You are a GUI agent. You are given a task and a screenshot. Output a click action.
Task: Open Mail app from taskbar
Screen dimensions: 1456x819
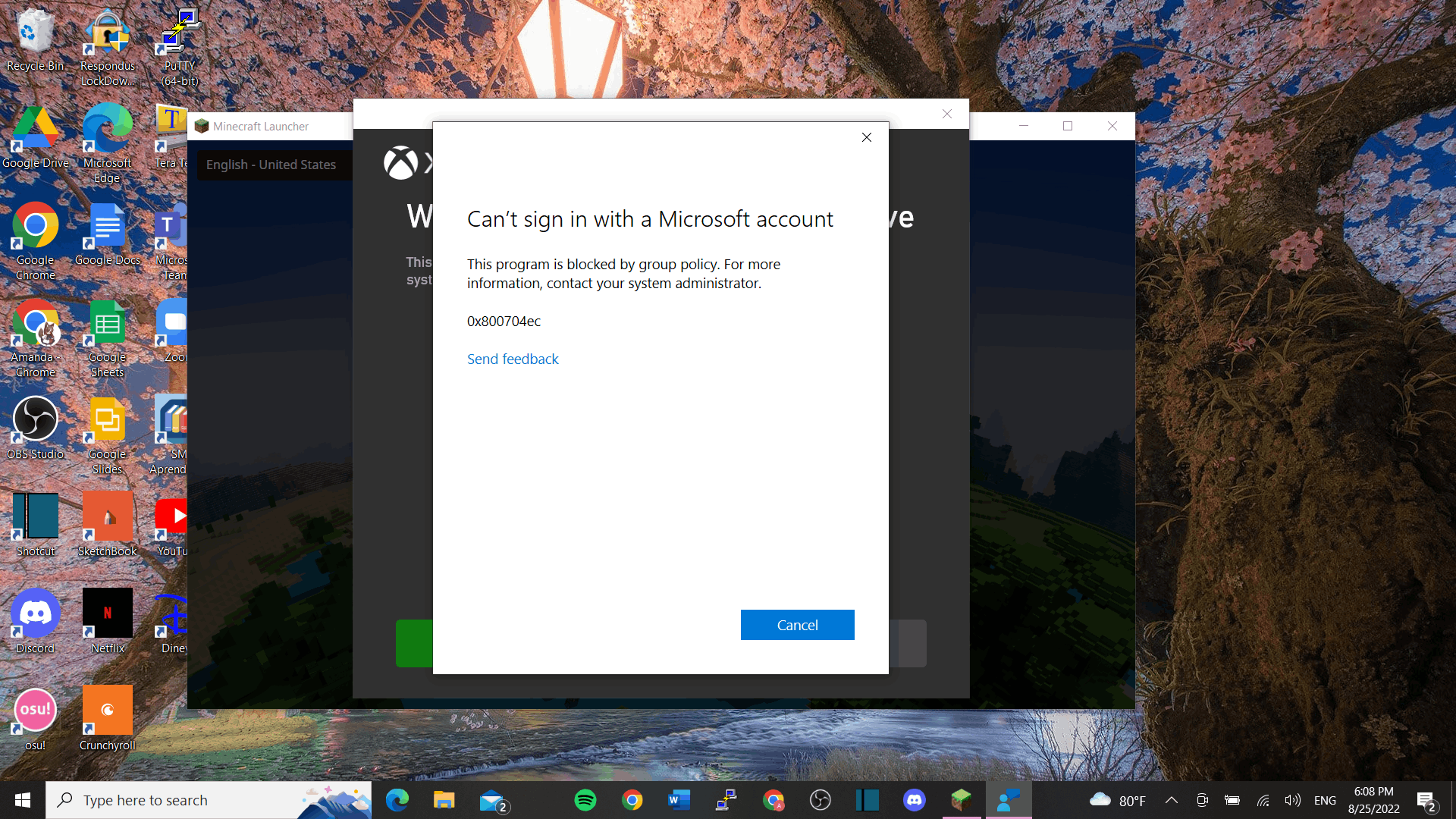pos(493,800)
